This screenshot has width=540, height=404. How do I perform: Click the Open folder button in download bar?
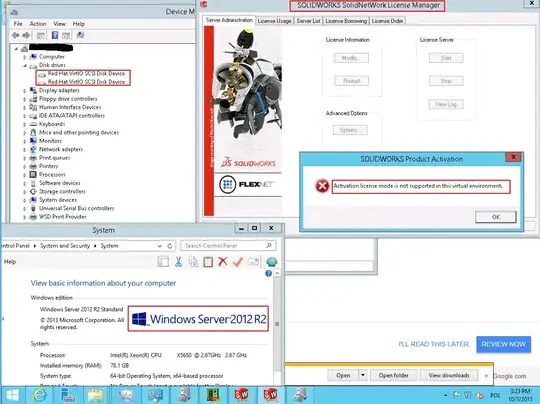(394, 375)
